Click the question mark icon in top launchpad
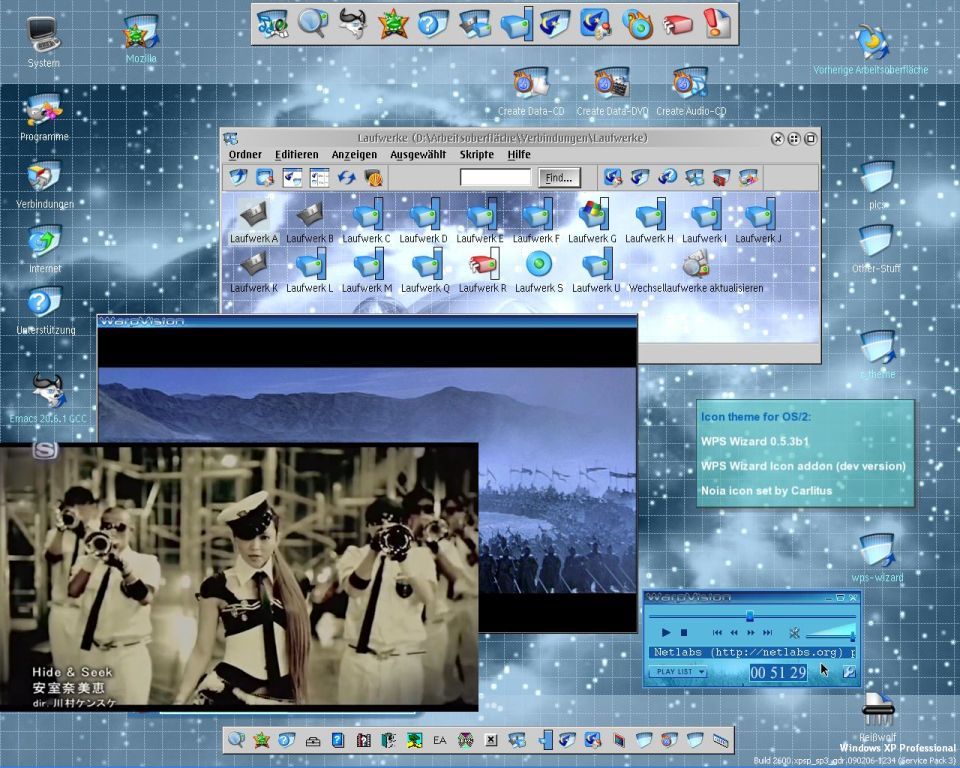The height and width of the screenshot is (768, 960). click(x=433, y=24)
